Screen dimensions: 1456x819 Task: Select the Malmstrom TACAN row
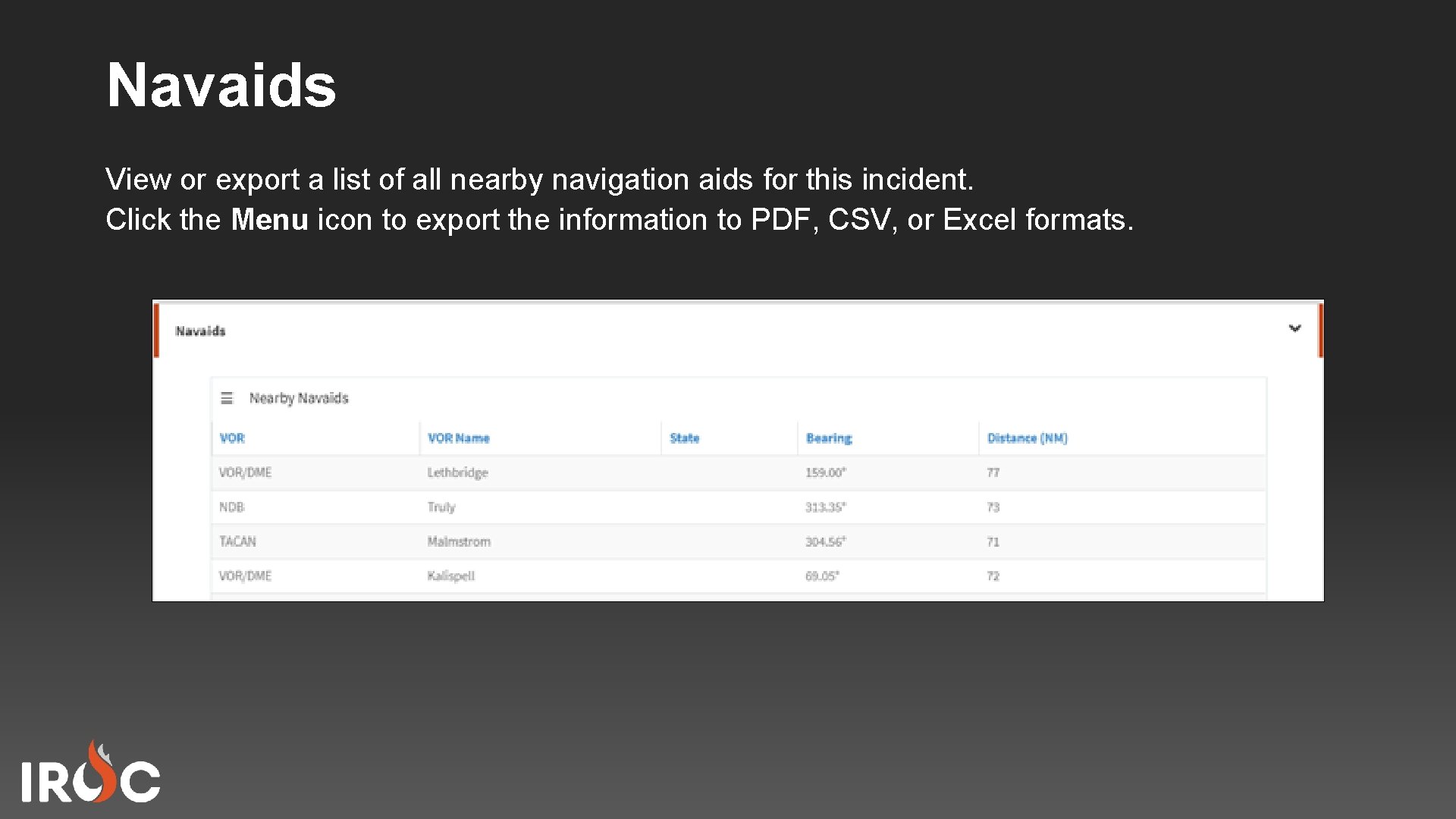pyautogui.click(x=531, y=541)
